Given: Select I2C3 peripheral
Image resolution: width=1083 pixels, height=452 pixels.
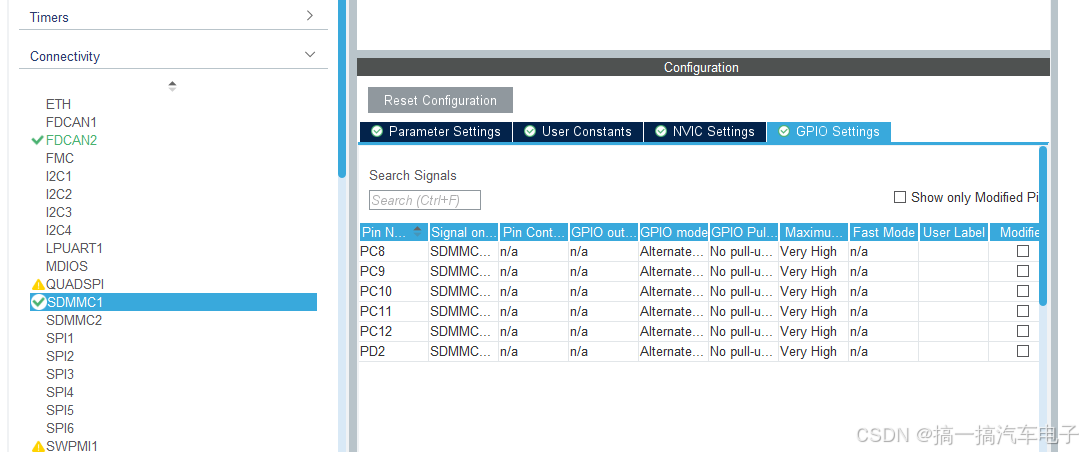Looking at the screenshot, I should coord(59,212).
